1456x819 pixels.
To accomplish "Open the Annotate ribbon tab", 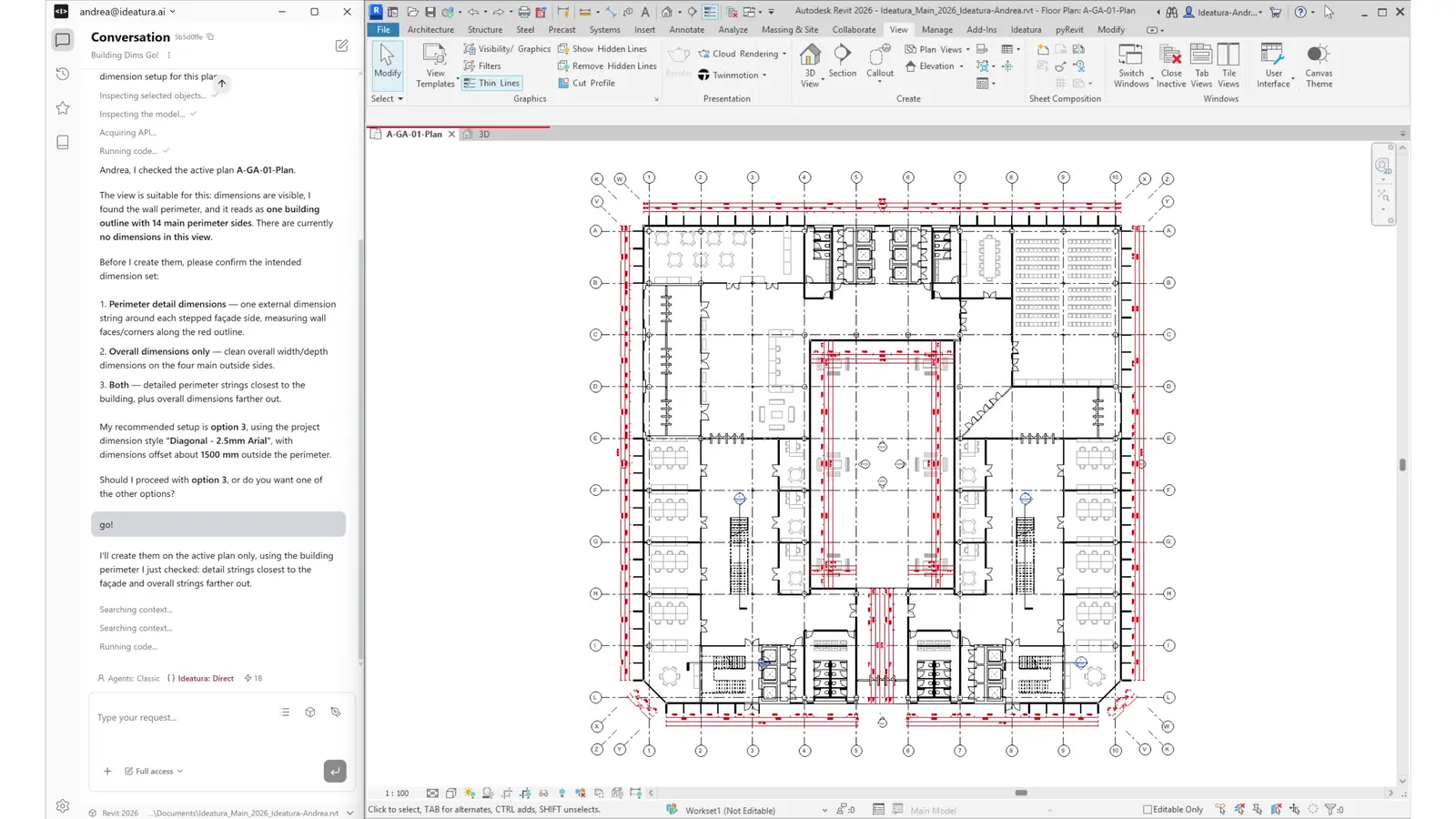I will 686,29.
